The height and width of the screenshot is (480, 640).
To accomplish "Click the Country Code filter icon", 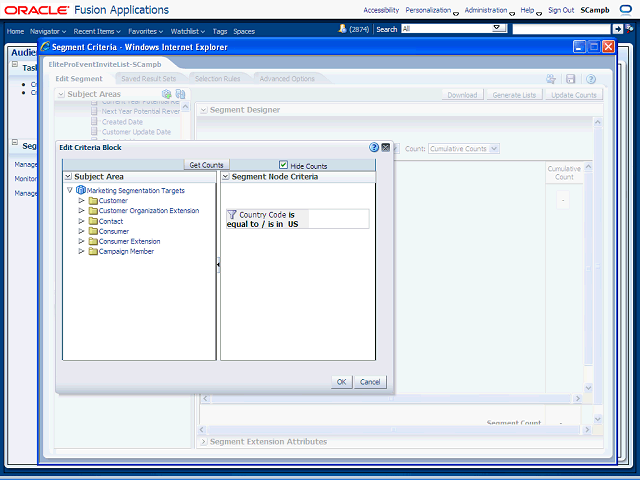I will point(232,214).
